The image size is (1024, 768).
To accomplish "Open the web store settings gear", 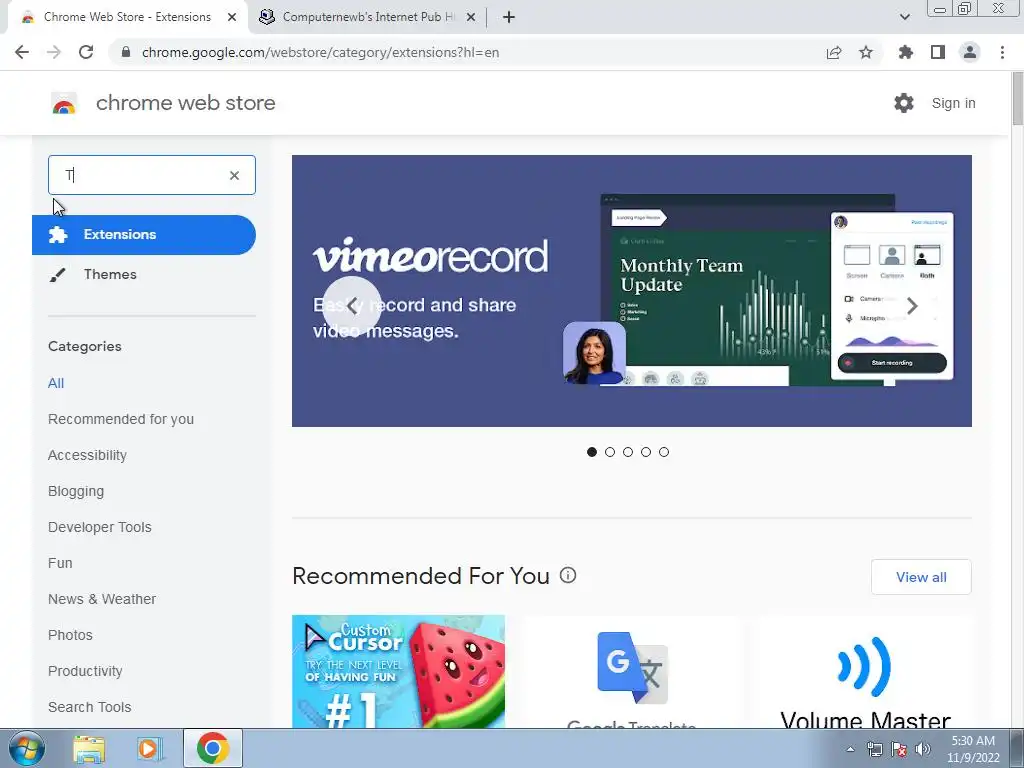I will click(904, 103).
